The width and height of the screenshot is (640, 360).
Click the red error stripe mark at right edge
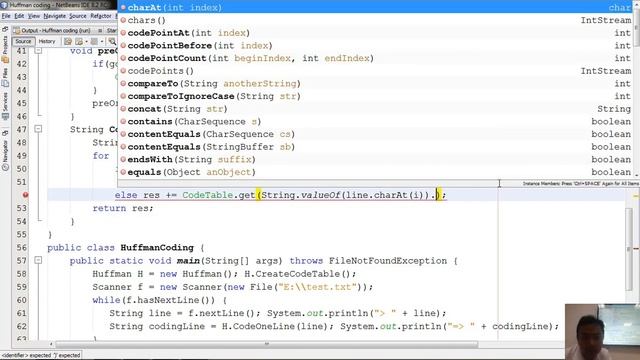[636, 249]
